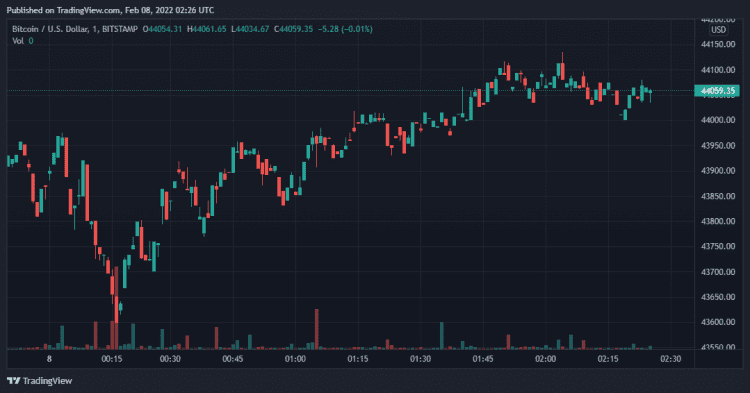Click the Published on TradingView.com header text
750x393 pixels.
110,10
